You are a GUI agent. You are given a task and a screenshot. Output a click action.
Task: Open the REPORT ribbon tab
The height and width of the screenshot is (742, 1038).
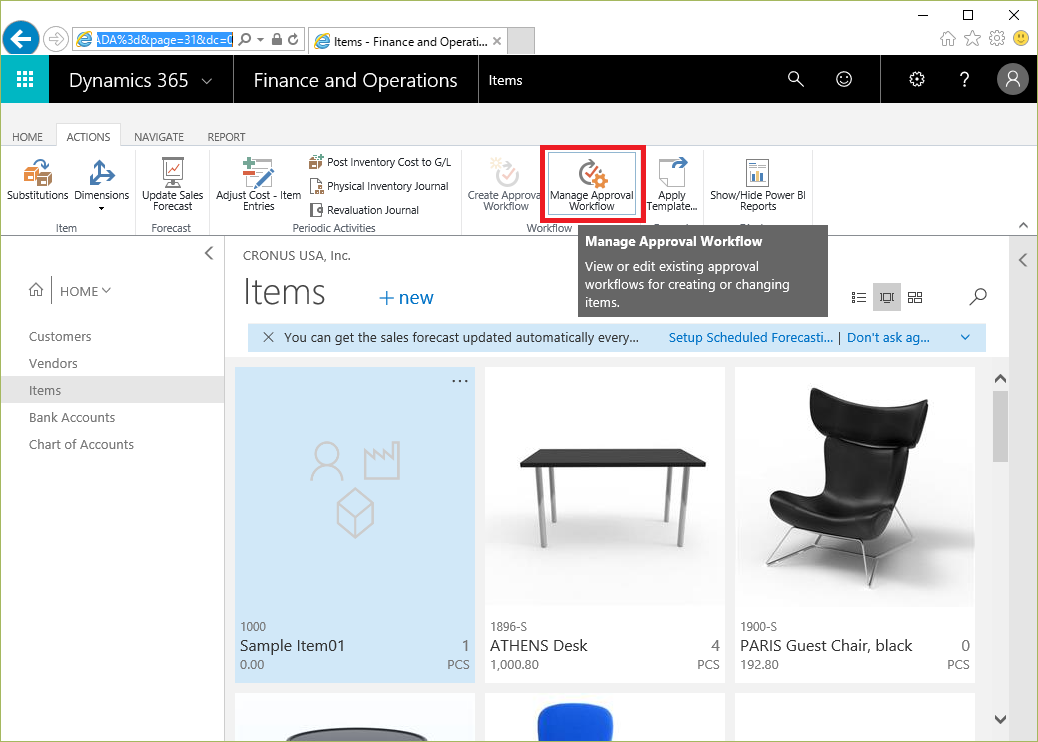[x=226, y=137]
